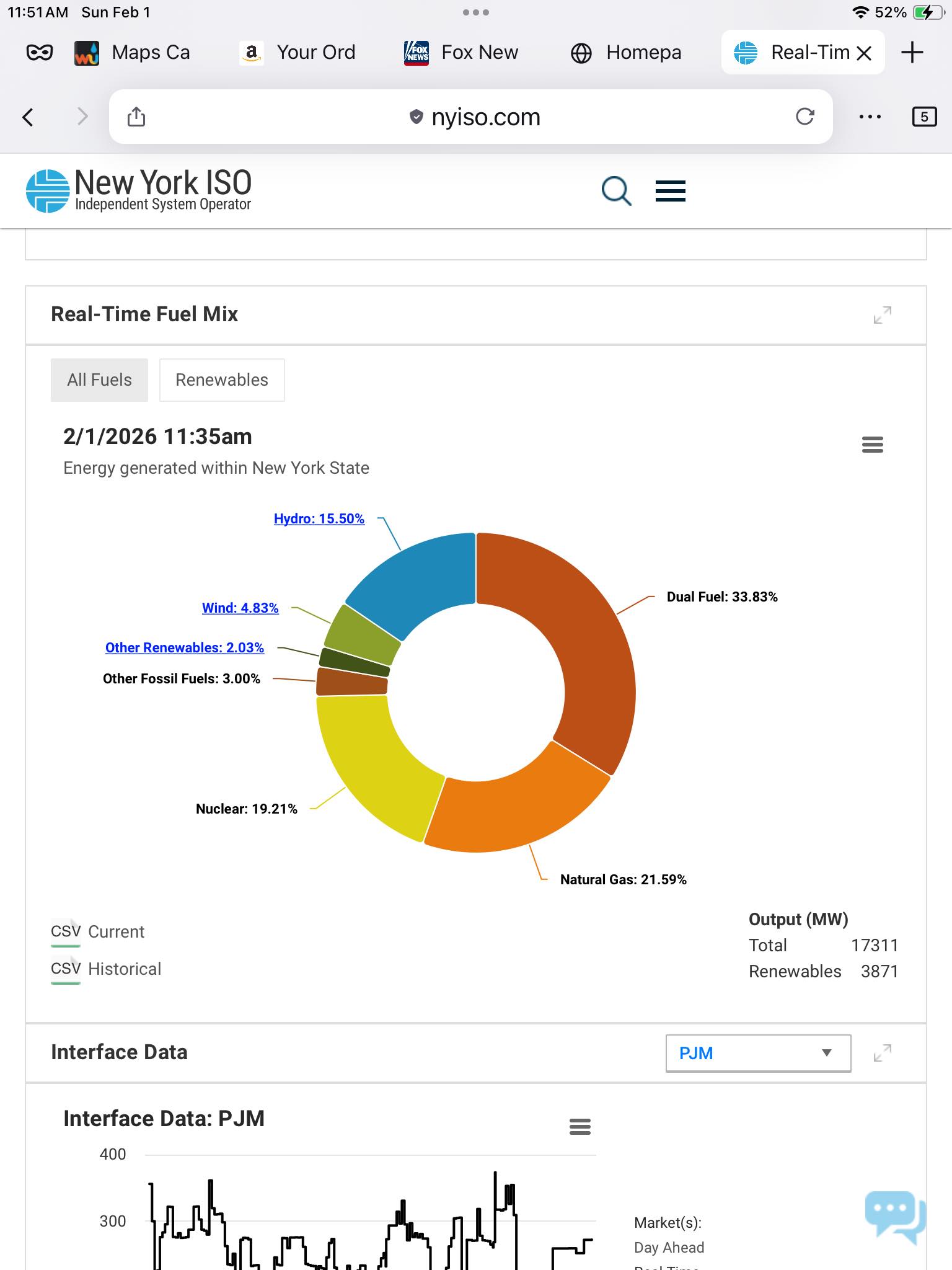Viewport: 952px width, 1270px height.
Task: Tap the nyiso.com address bar
Action: point(471,117)
